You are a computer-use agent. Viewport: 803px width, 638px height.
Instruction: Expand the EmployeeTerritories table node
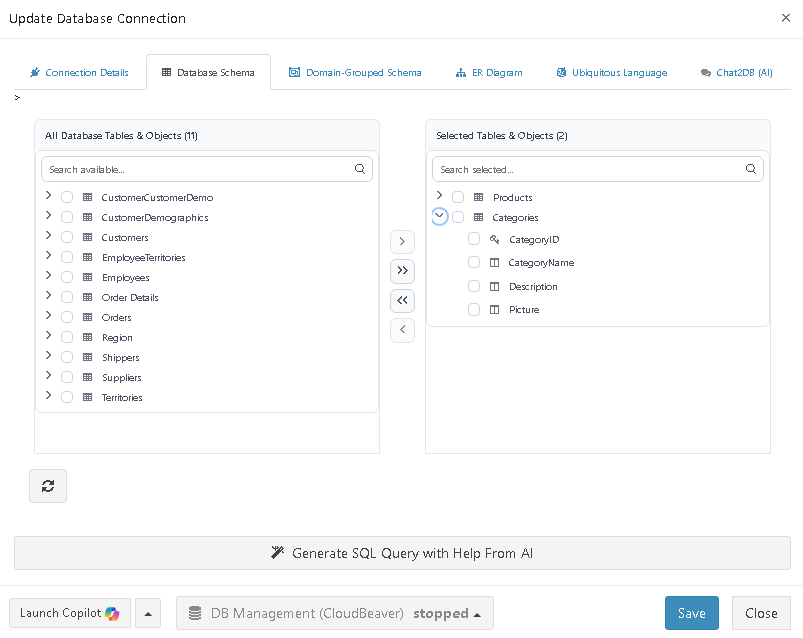[x=48, y=255]
